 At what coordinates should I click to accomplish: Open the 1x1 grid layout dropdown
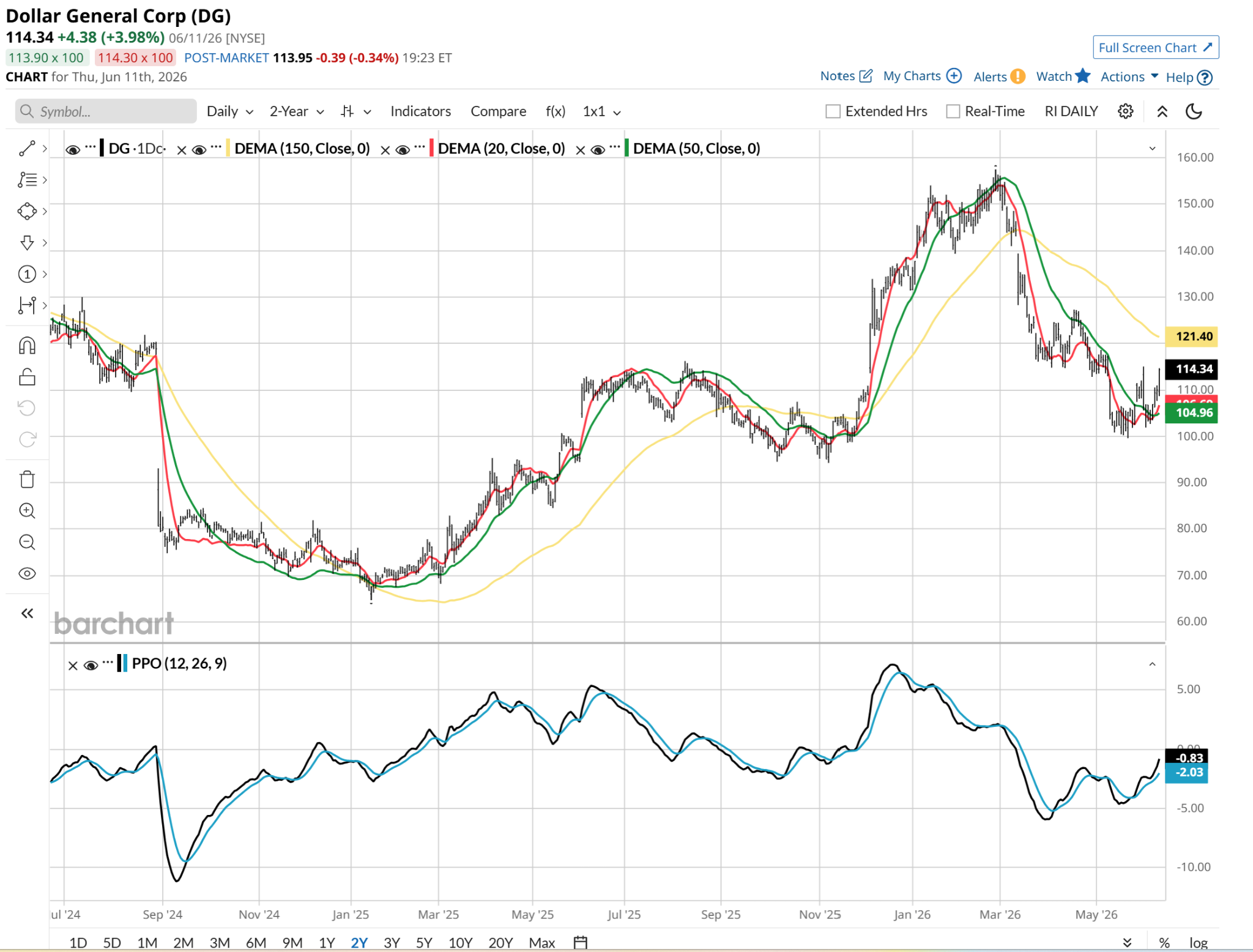[602, 111]
